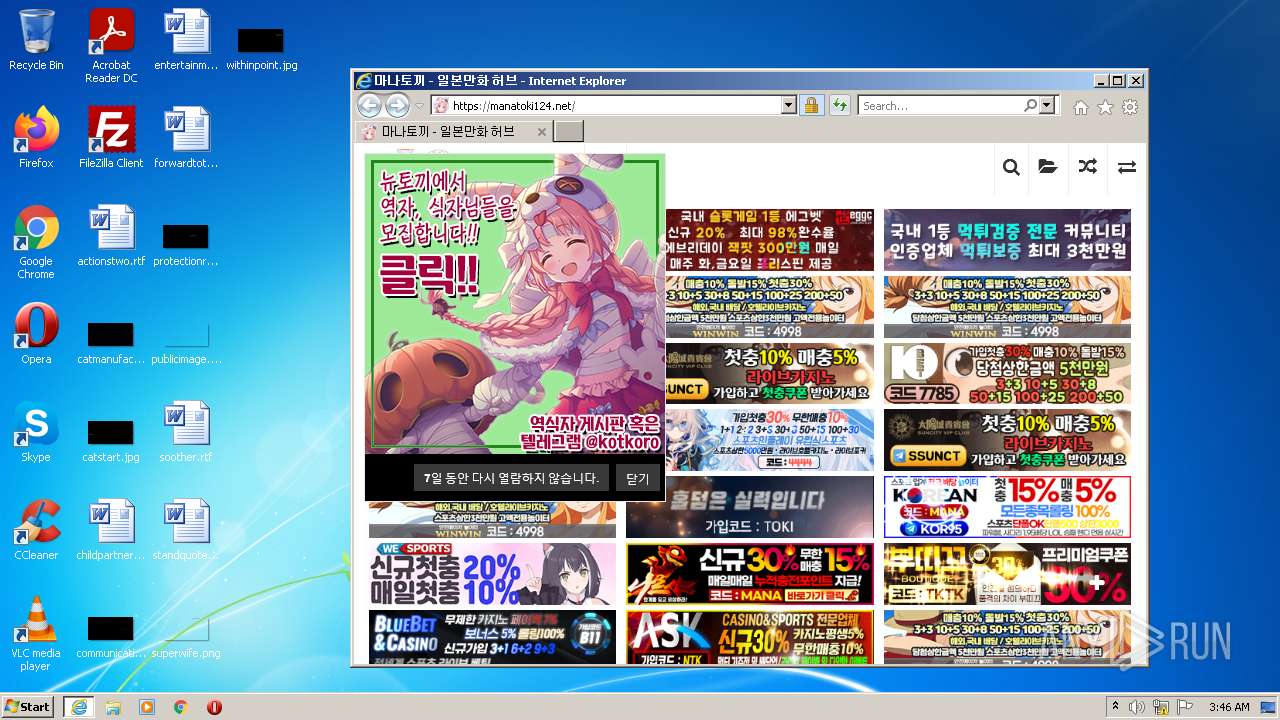Open the BLUEBET & CASINO banner
1280x720 pixels.
click(492, 637)
